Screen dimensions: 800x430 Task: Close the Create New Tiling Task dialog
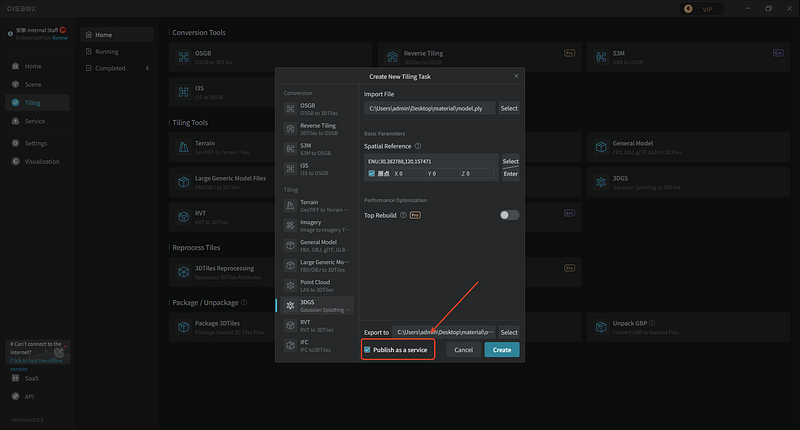pyautogui.click(x=516, y=76)
